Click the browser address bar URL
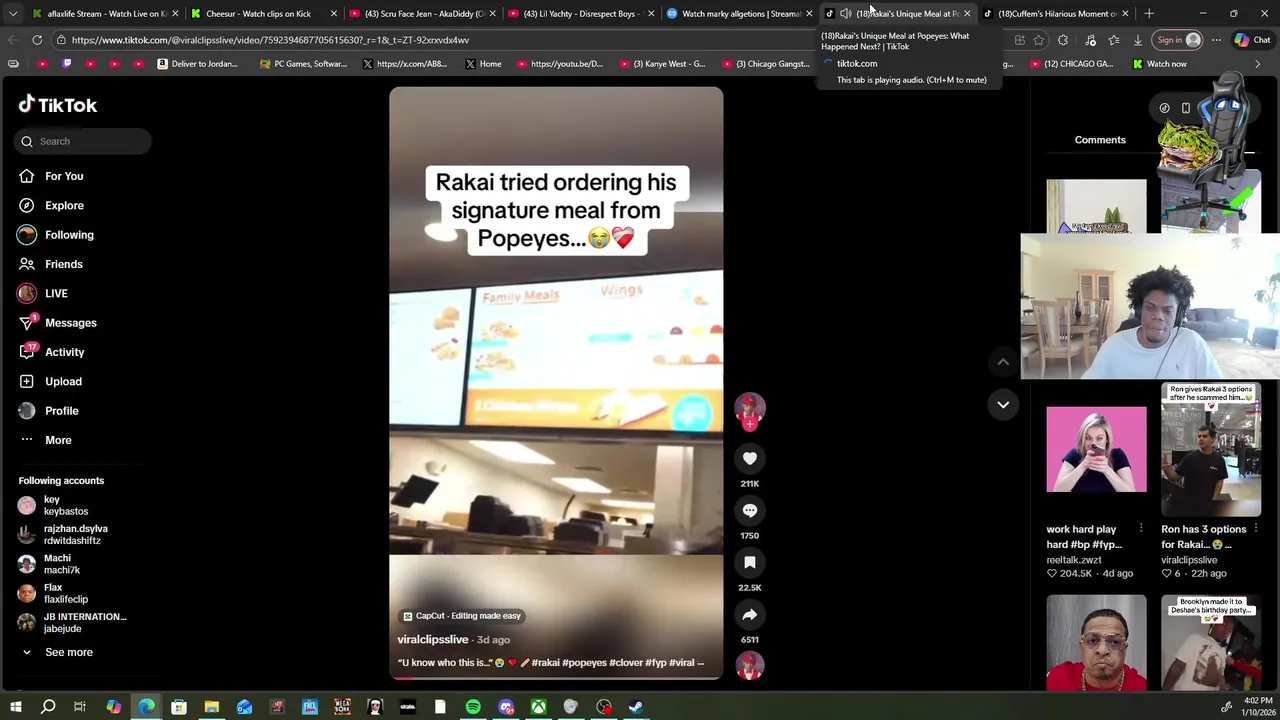This screenshot has width=1280, height=720. coord(270,40)
